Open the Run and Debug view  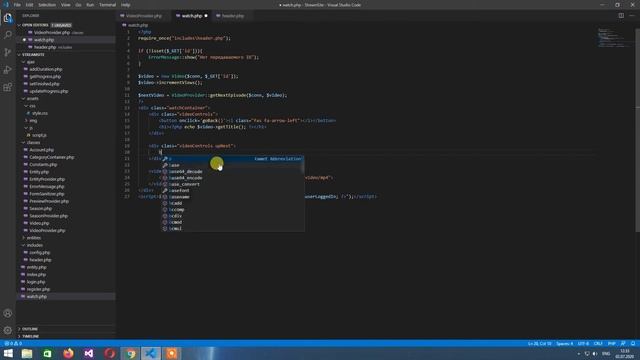click(x=8, y=70)
